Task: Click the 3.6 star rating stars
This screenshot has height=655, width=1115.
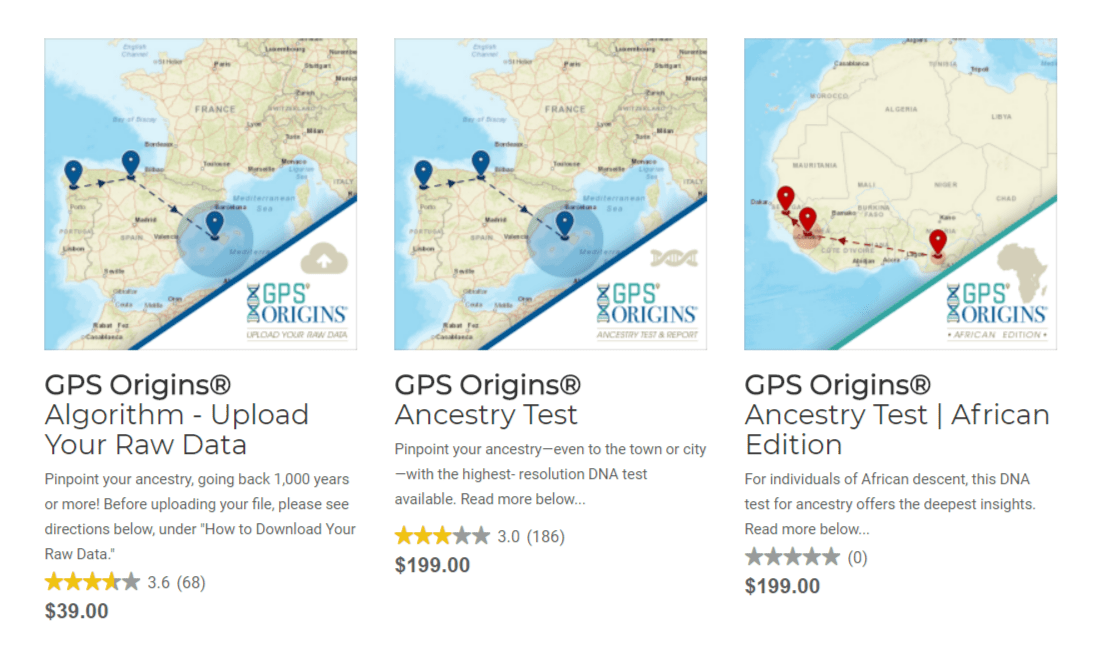Action: 92,582
